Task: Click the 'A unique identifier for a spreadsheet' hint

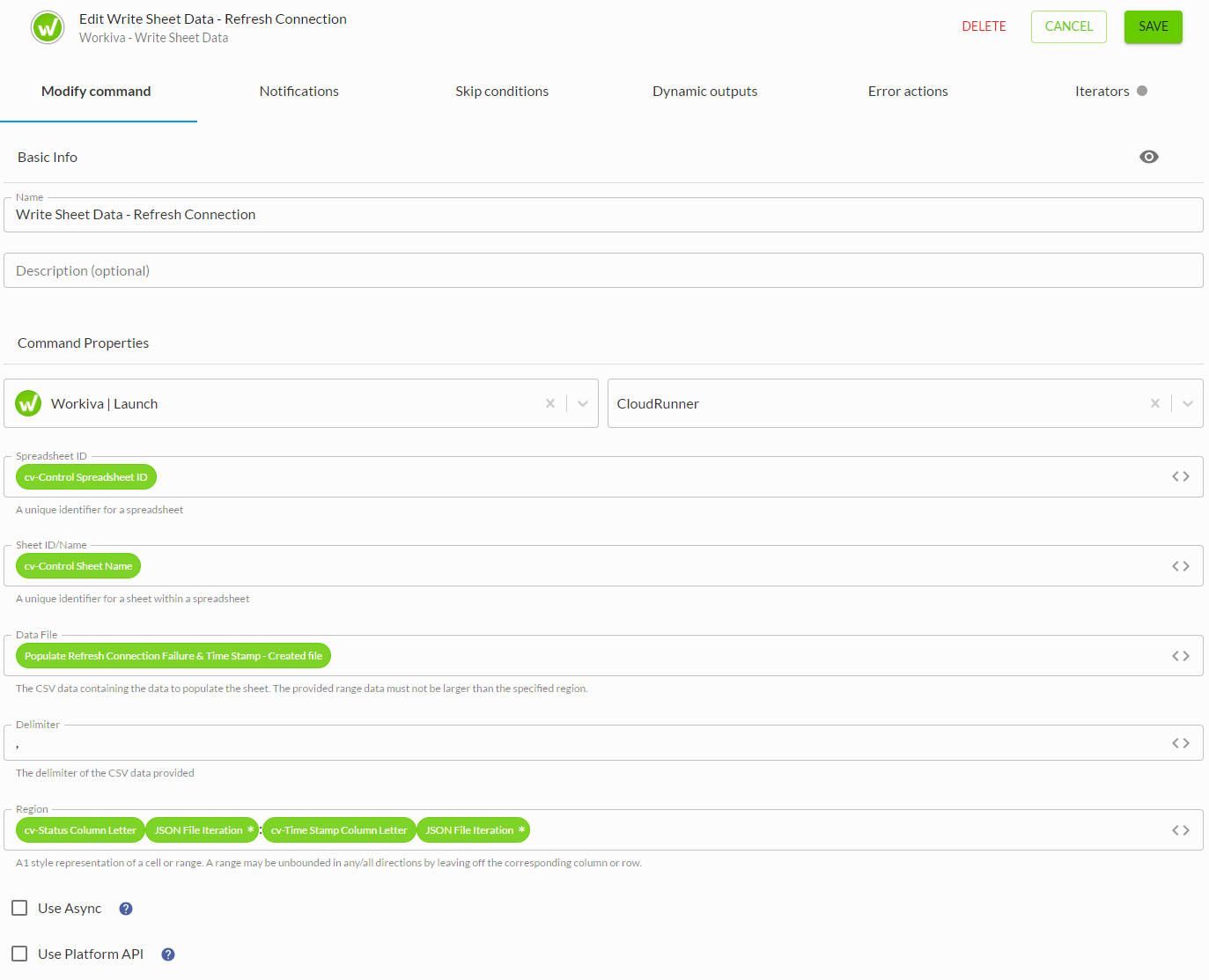Action: (x=100, y=510)
